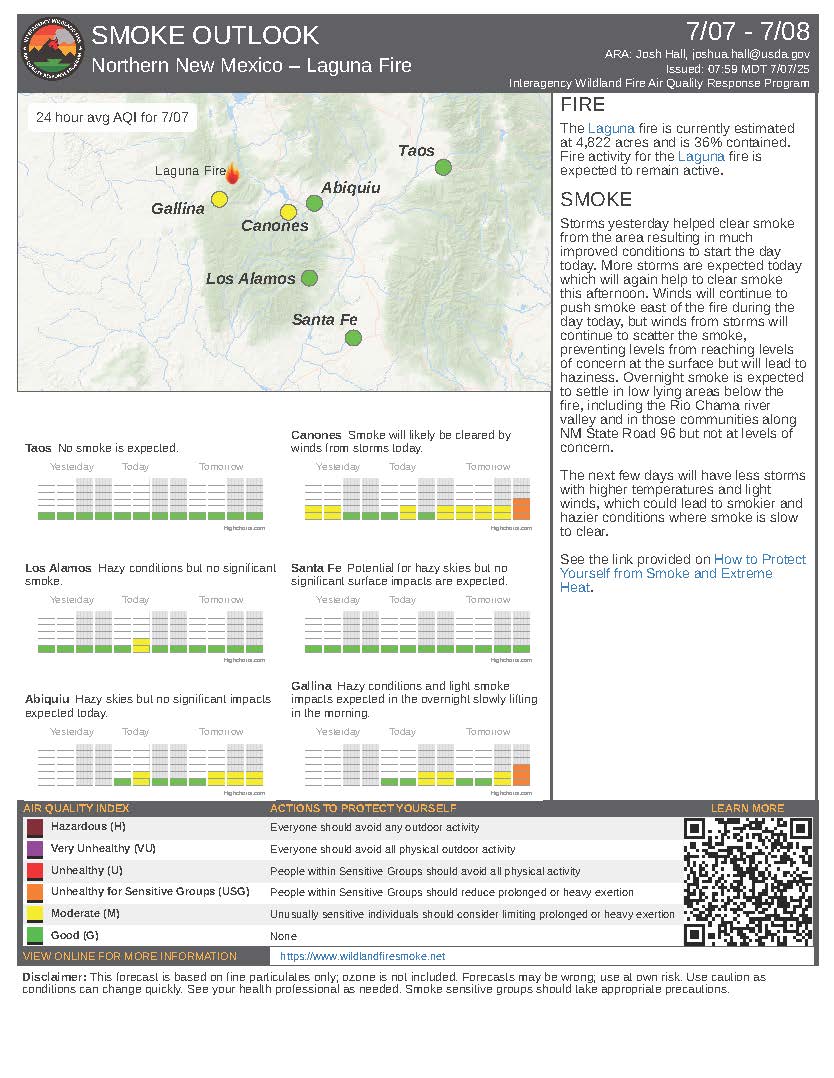The height and width of the screenshot is (1078, 834).
Task: Click the Very Unhealthy purple swatch
Action: 35,849
